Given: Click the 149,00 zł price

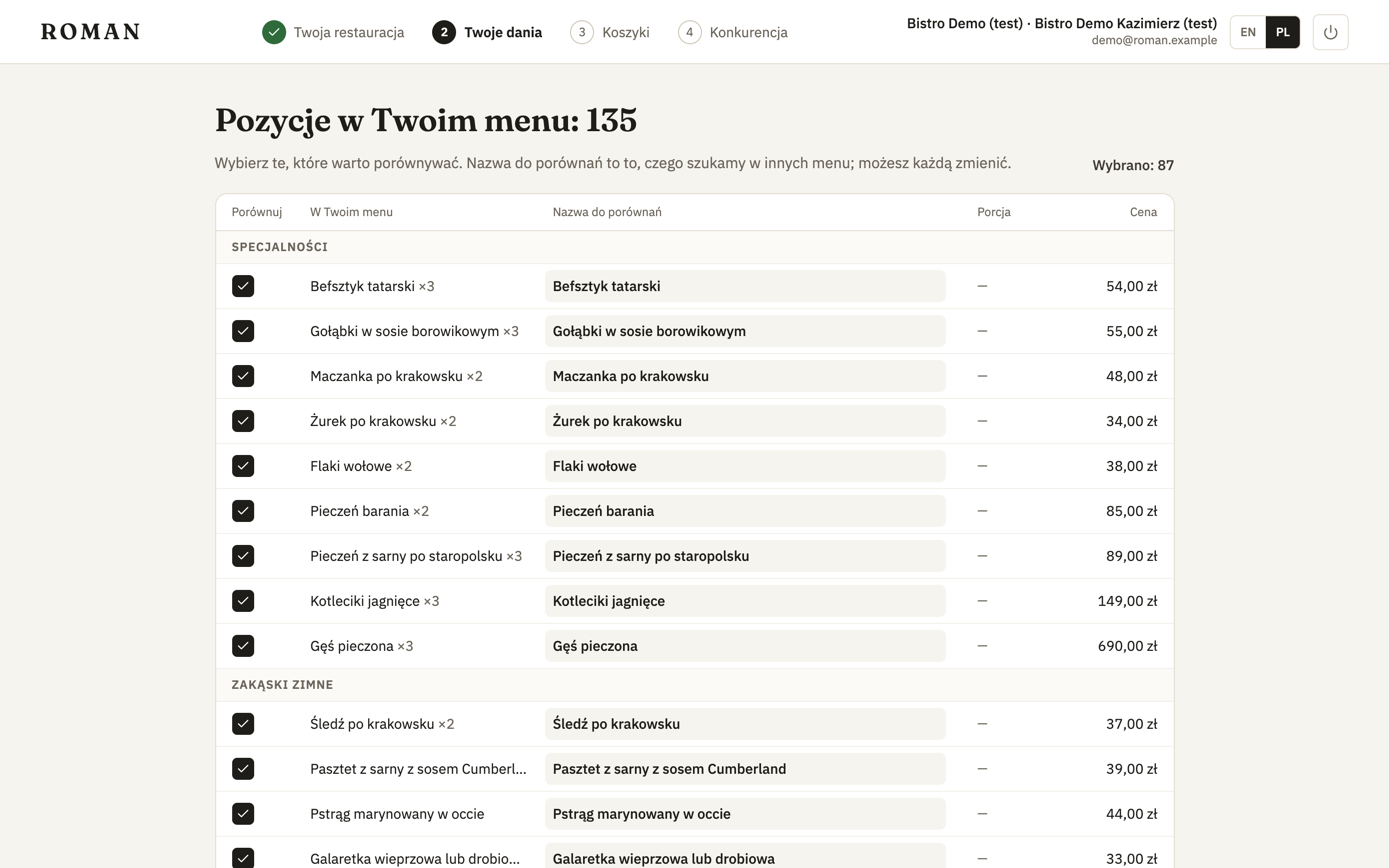Looking at the screenshot, I should pos(1127,601).
